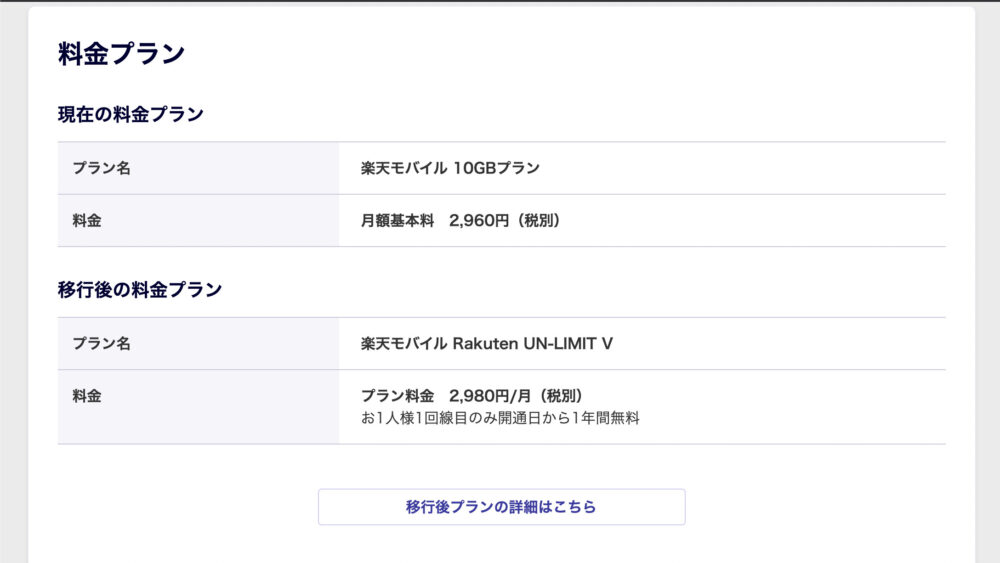Click (税別) next to the 2,980円/月 price

[x=560, y=396]
